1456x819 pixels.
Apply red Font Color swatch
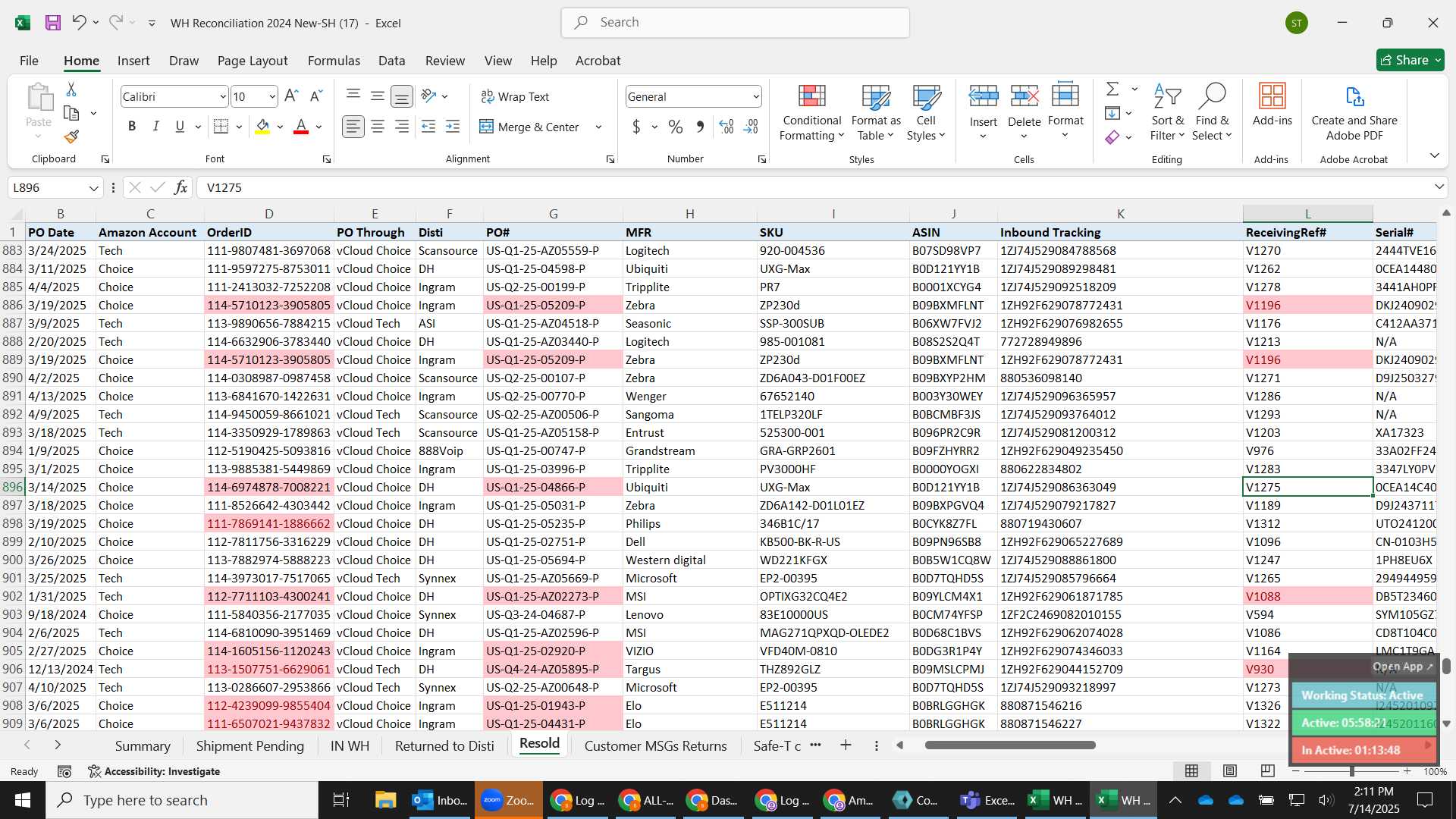point(301,127)
